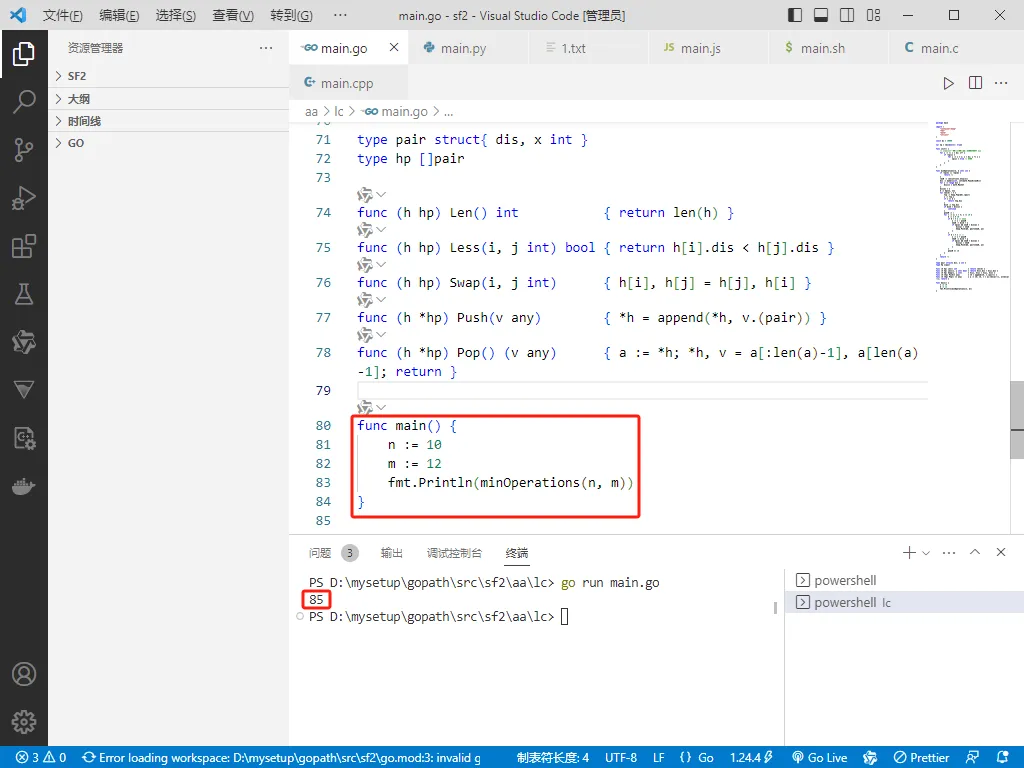Open the Explorer view in activity bar
This screenshot has height=768, width=1024.
pos(24,54)
